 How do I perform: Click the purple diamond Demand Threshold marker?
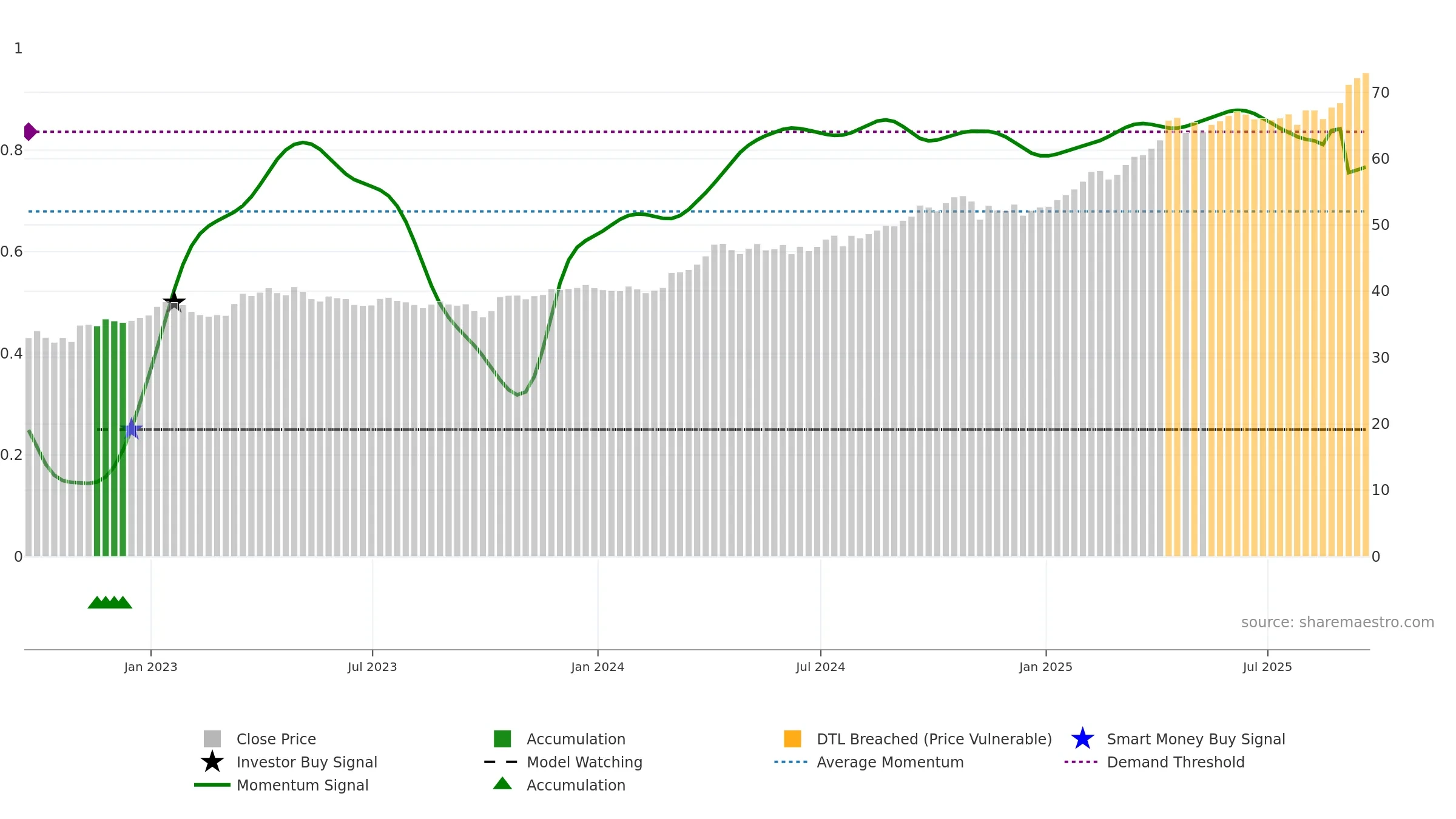30,132
